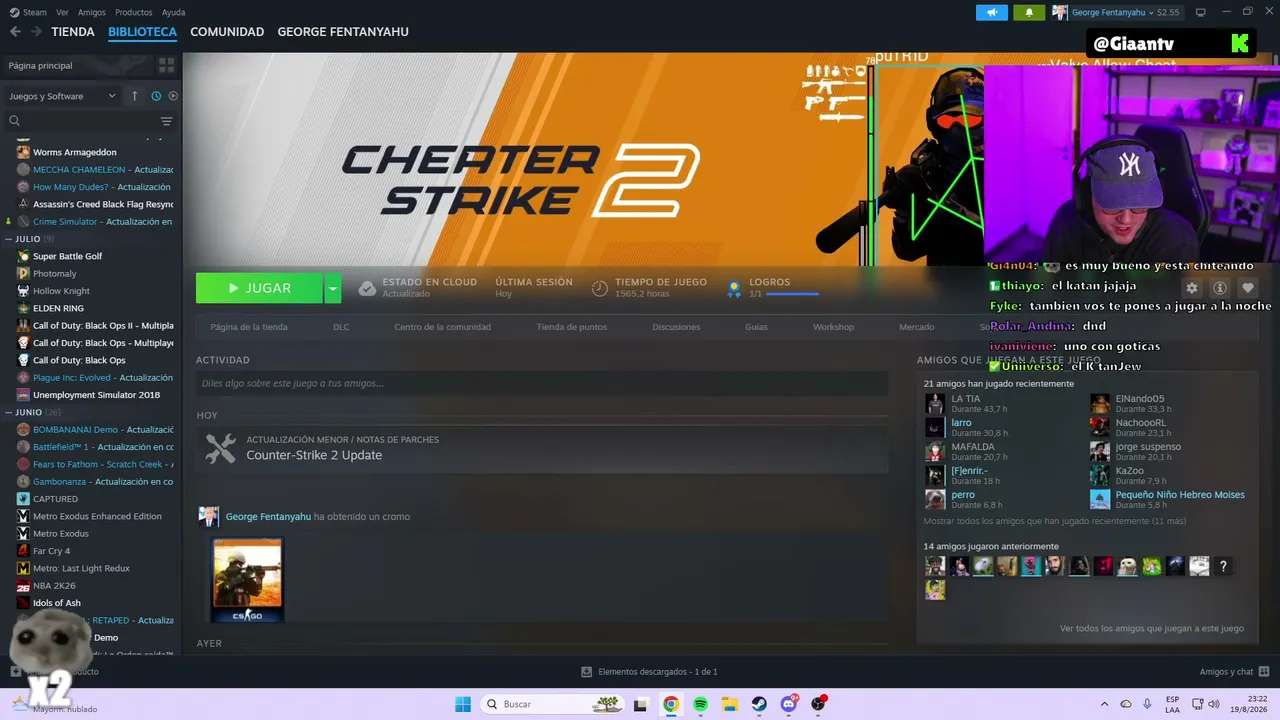Open the game settings gear icon

pos(1191,288)
